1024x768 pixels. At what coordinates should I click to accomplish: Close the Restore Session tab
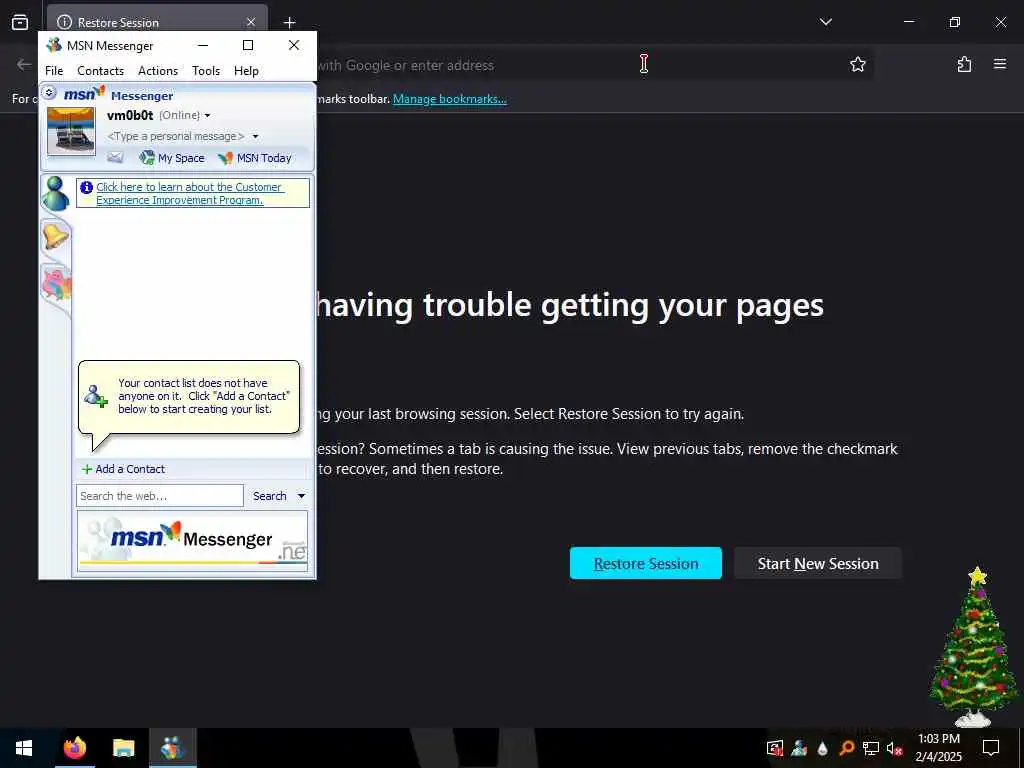[x=251, y=22]
